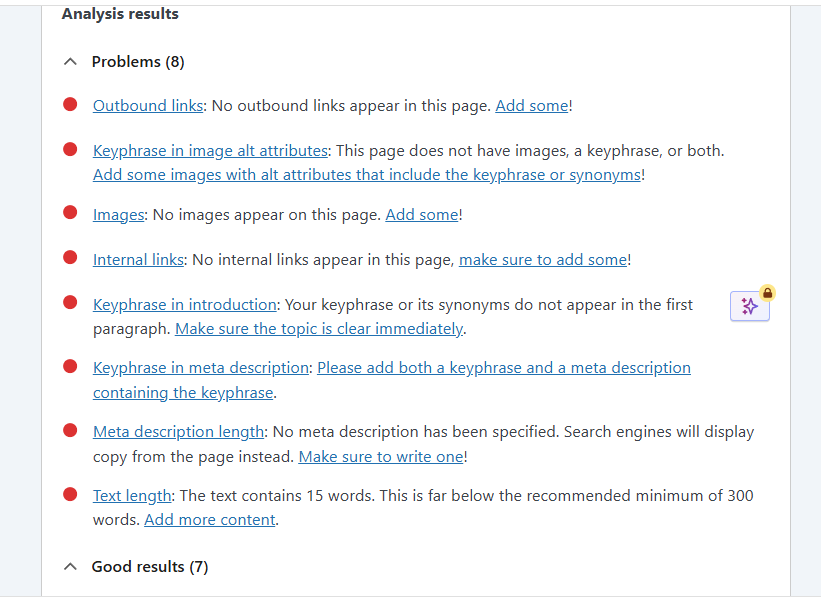Click the AI optimize sparkles icon
This screenshot has width=821, height=606.
(x=749, y=306)
